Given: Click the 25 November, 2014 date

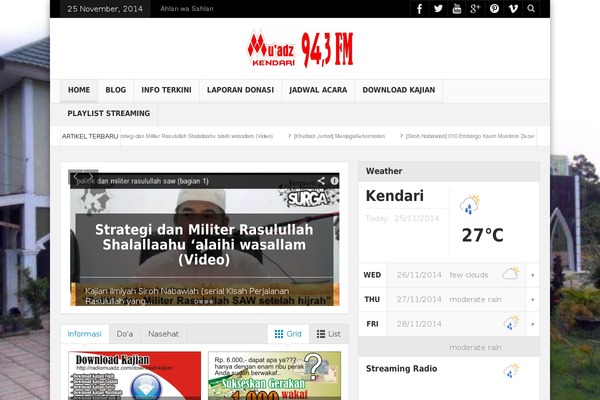Looking at the screenshot, I should [105, 8].
